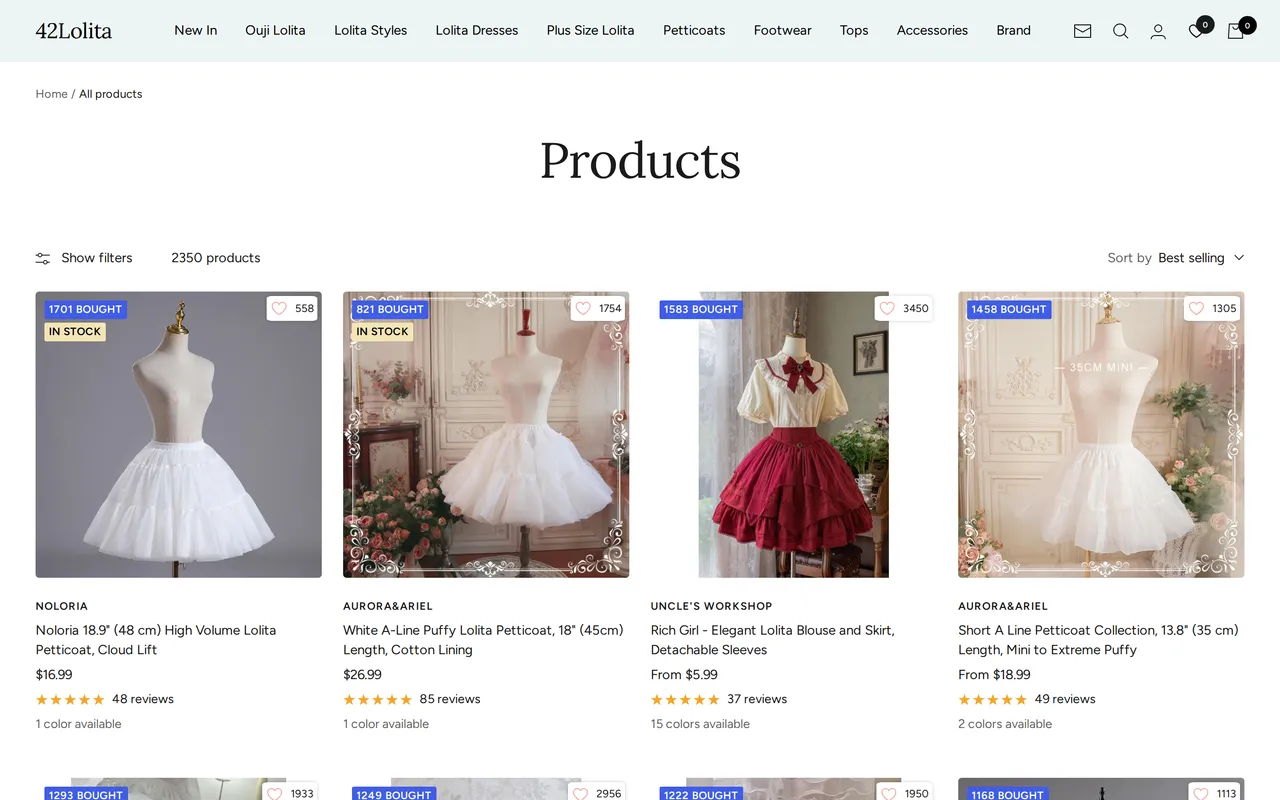This screenshot has width=1280, height=800.
Task: Click UNCLE'S WORKSHOP brand link
Action: pyautogui.click(x=711, y=606)
